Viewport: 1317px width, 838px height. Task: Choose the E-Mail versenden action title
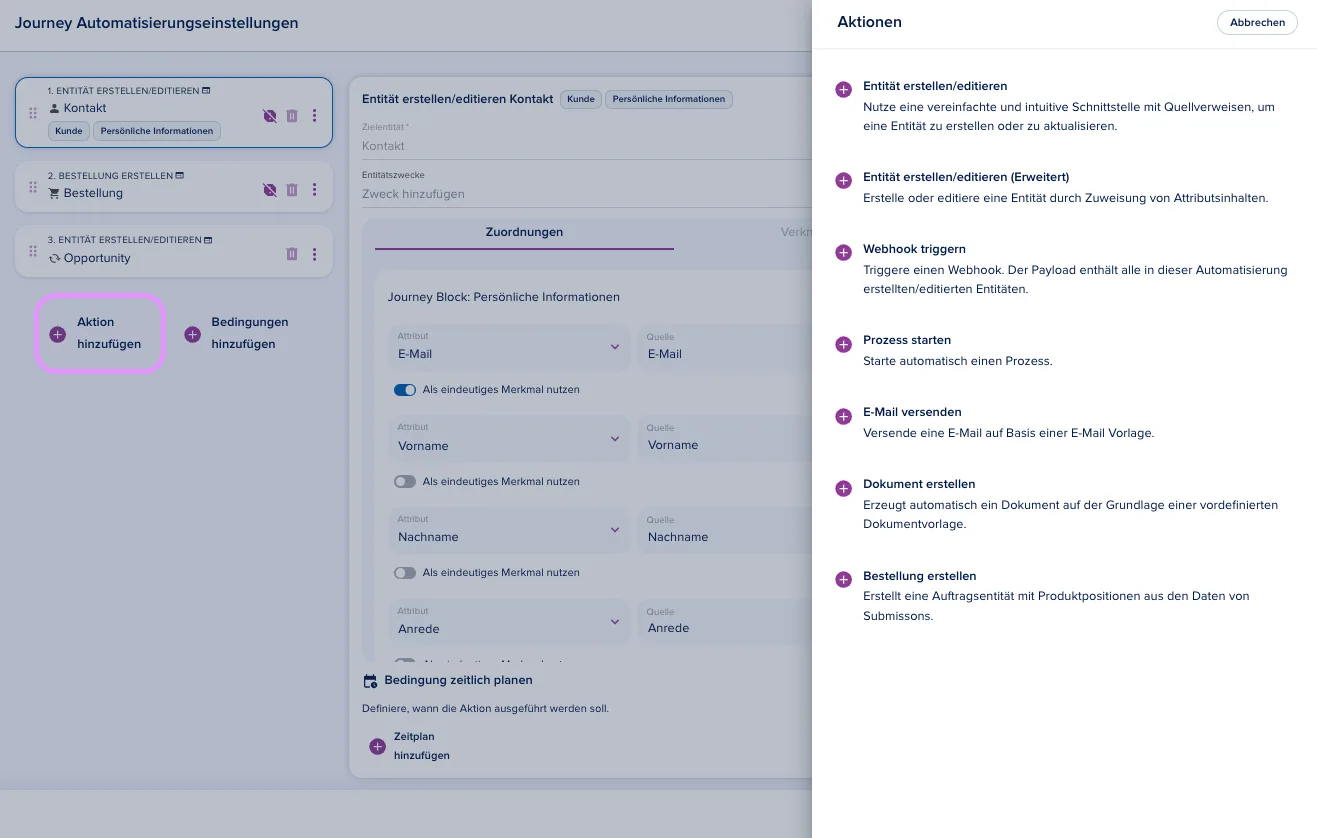click(912, 412)
